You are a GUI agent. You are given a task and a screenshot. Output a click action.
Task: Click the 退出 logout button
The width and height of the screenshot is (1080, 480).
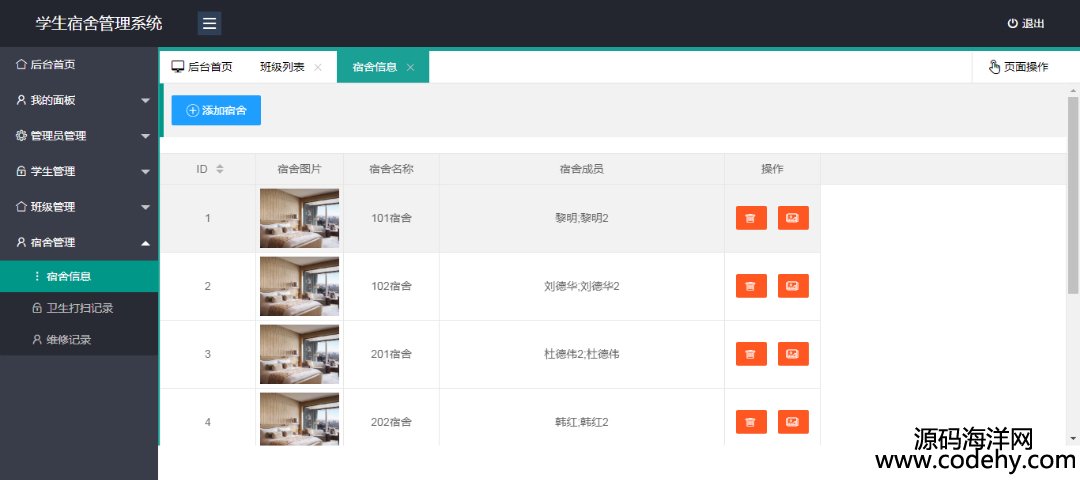[1026, 23]
